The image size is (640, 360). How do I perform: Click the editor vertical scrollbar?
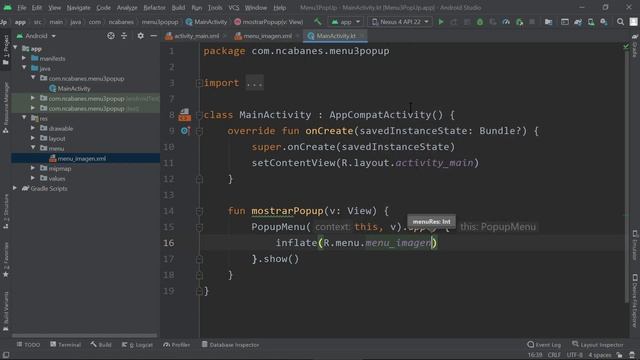point(627,176)
